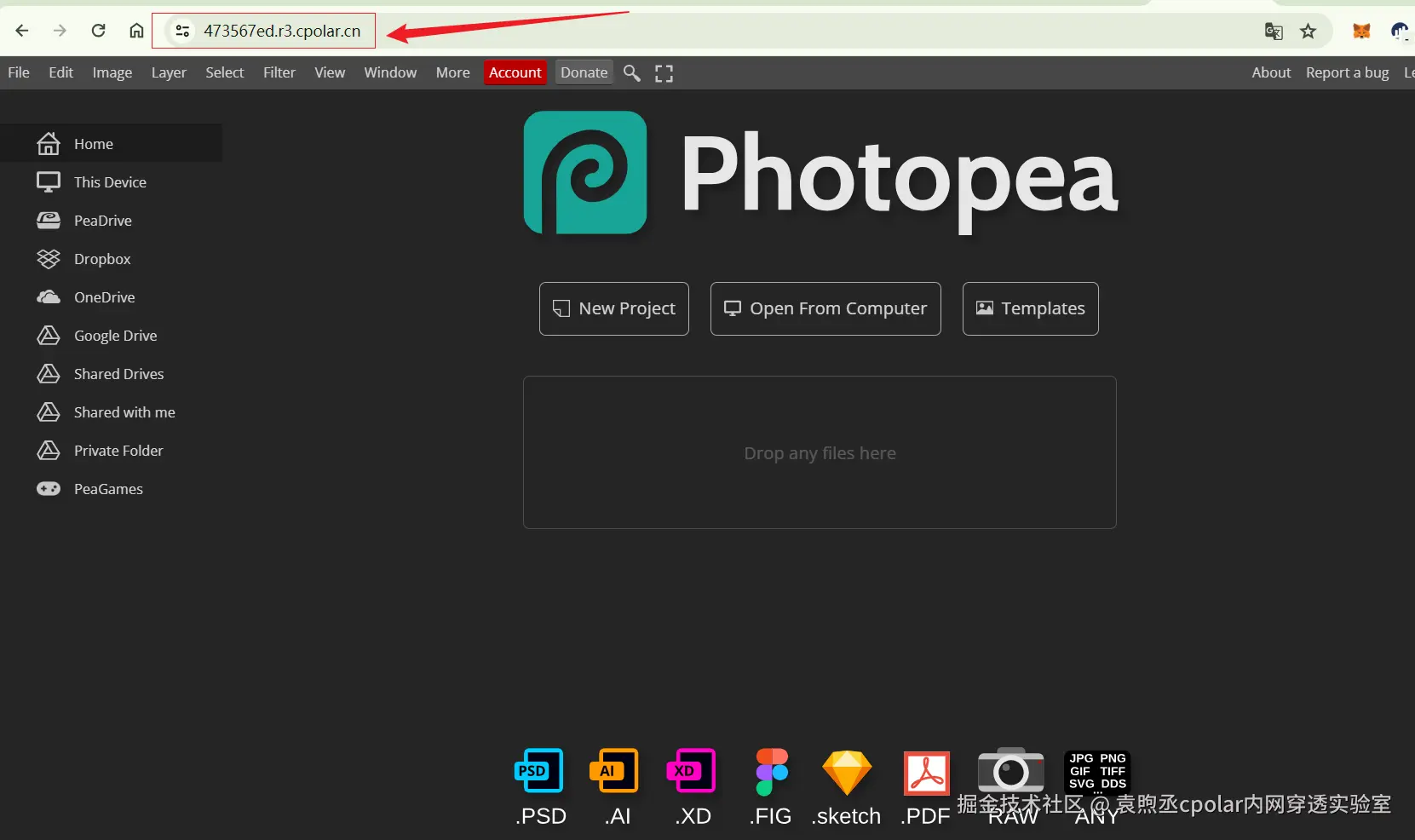Click the .PDF format icon
This screenshot has height=840, width=1415.
click(927, 773)
